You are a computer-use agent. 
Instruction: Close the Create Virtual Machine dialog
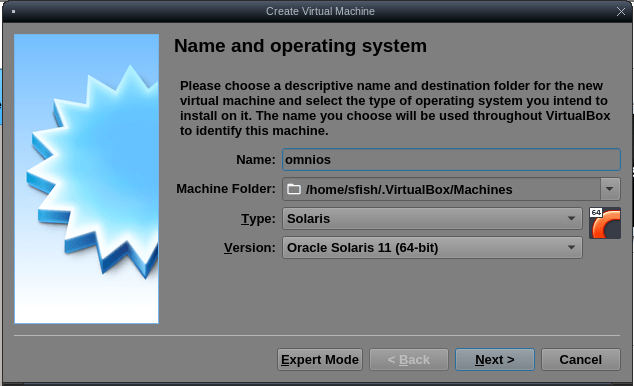(x=621, y=12)
